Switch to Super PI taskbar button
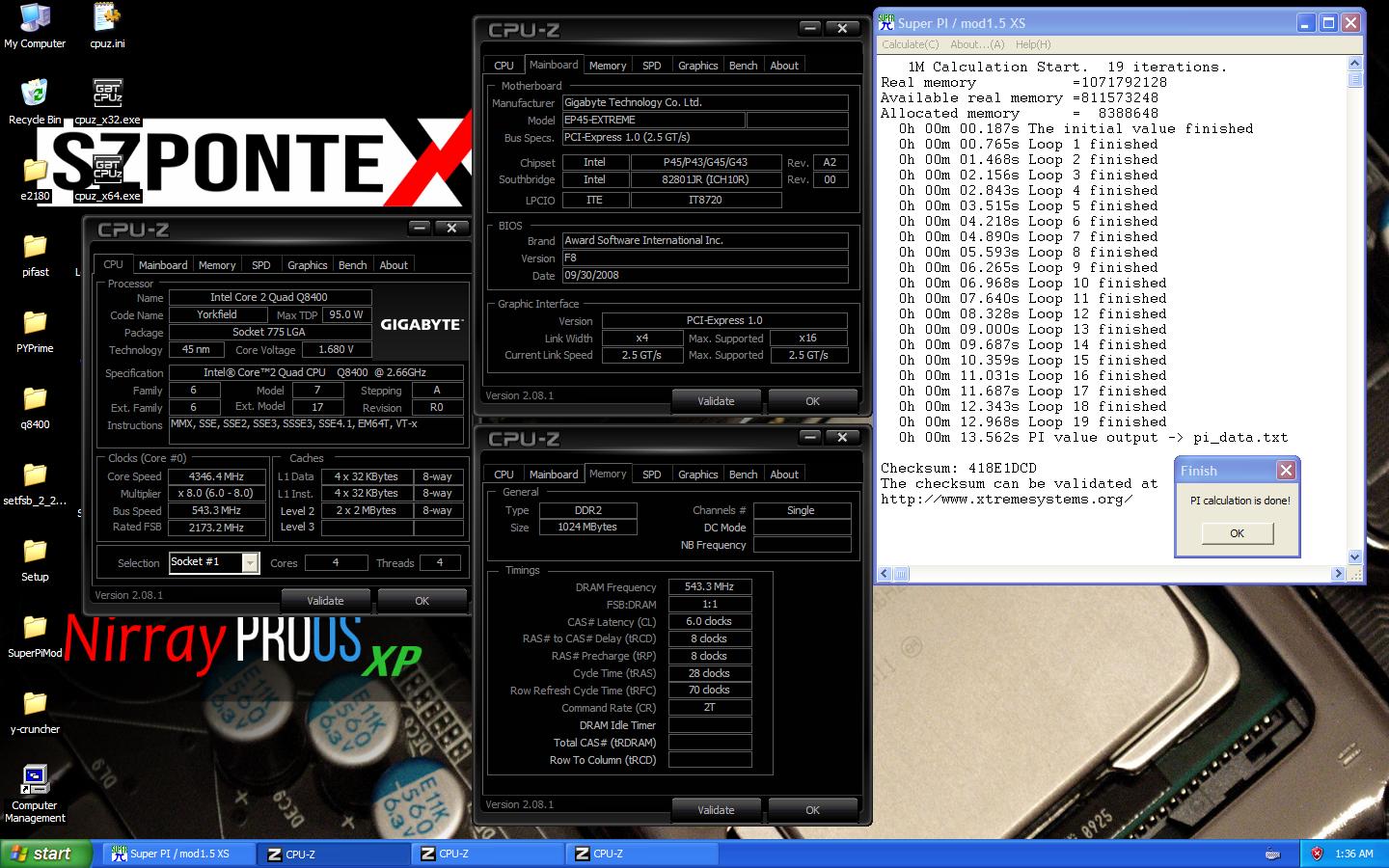Viewport: 1389px width, 868px height. point(178,854)
